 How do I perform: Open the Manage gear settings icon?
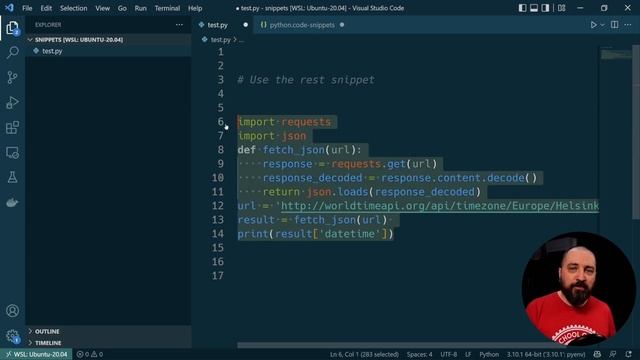pyautogui.click(x=12, y=336)
